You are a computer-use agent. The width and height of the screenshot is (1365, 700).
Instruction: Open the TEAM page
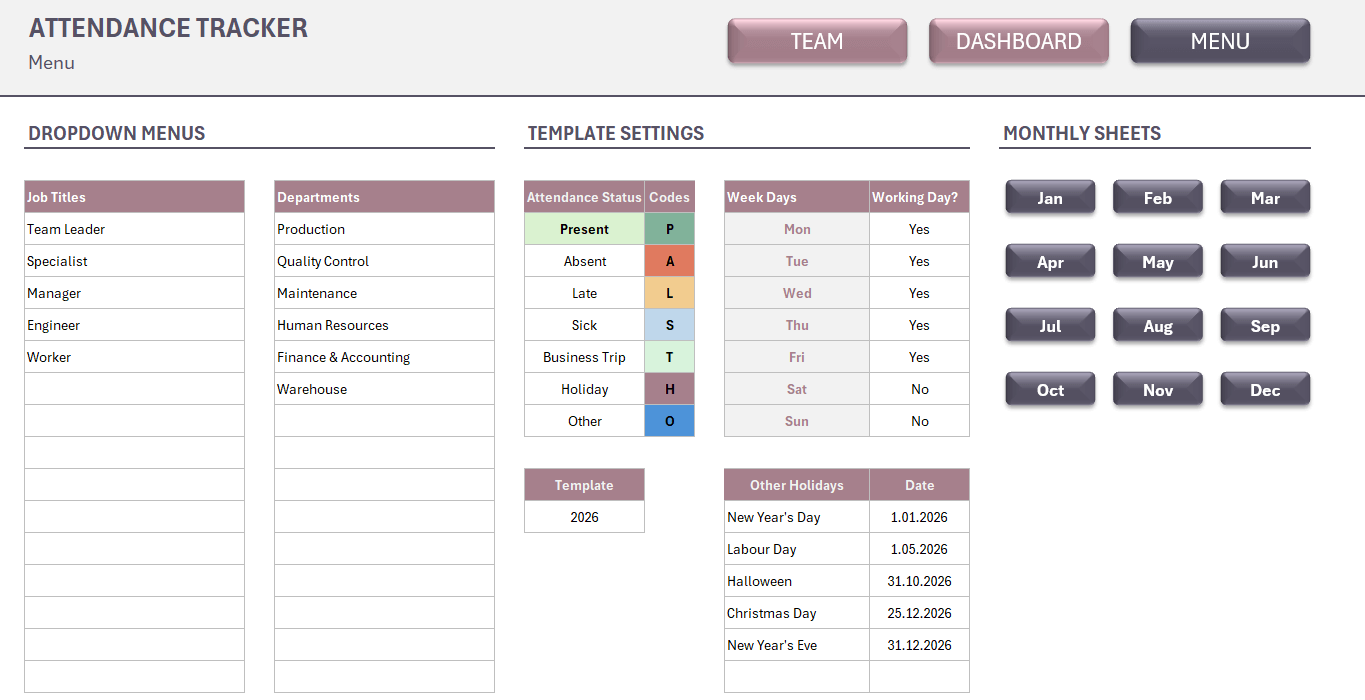pyautogui.click(x=817, y=41)
